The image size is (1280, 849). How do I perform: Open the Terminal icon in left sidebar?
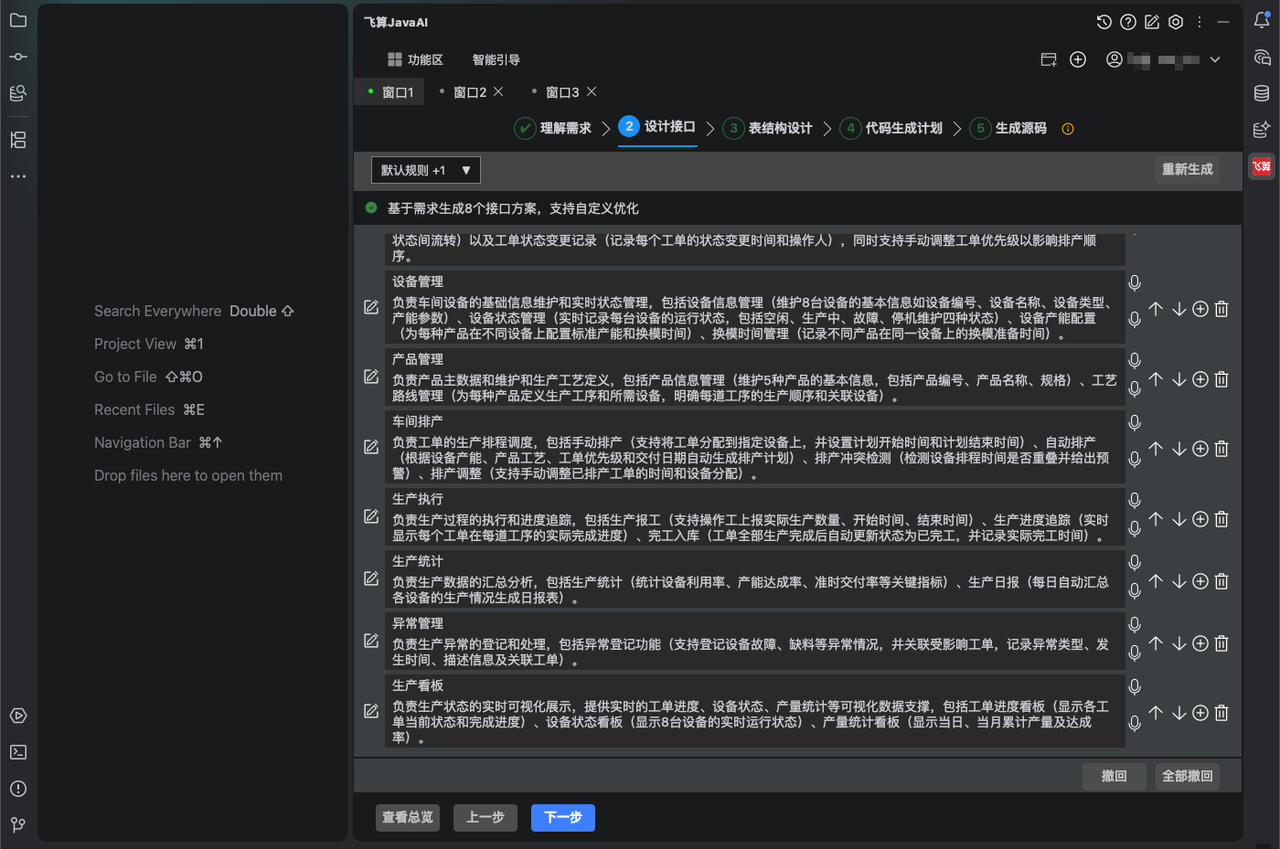click(18, 752)
